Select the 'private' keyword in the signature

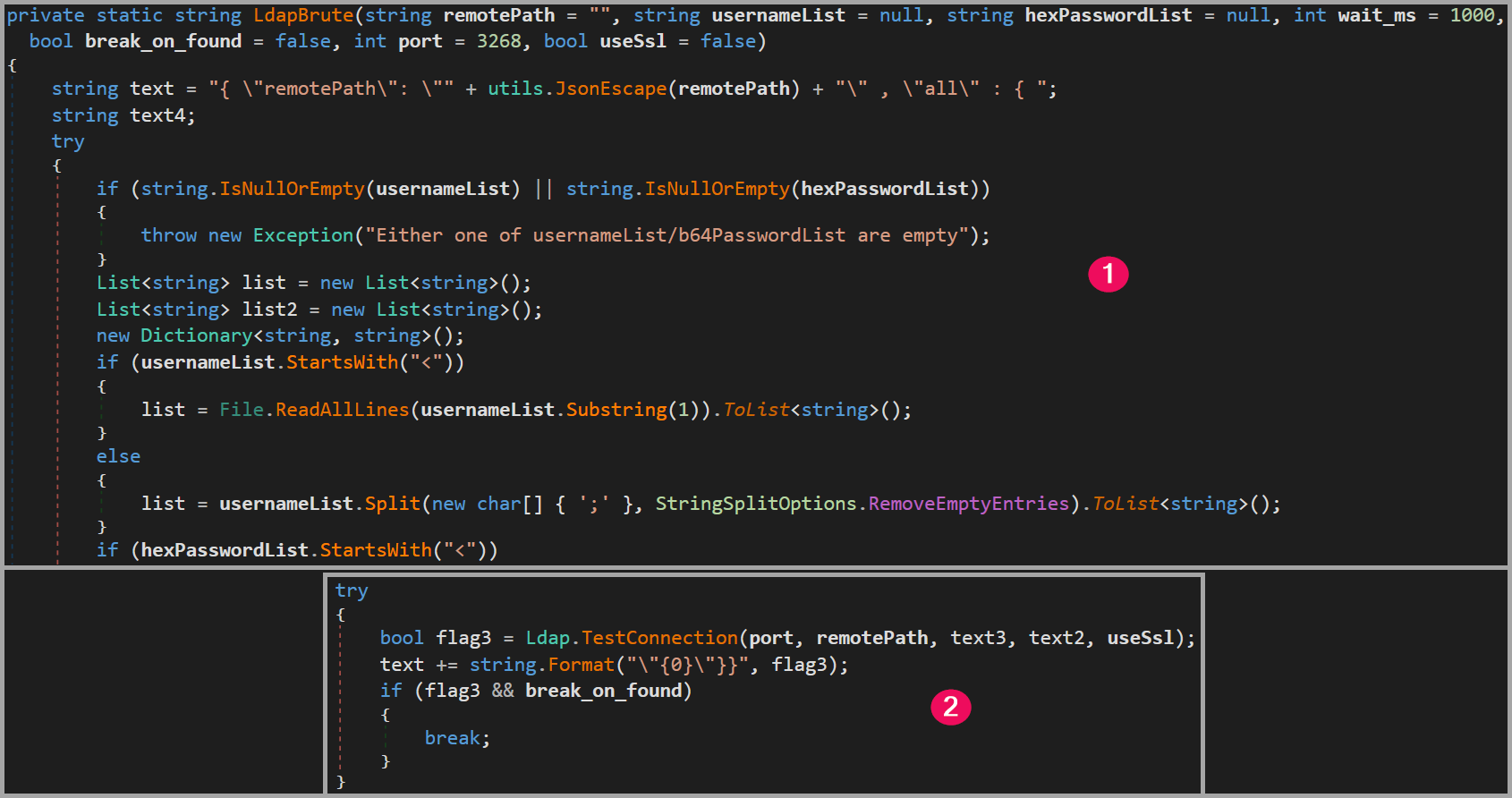[46, 15]
